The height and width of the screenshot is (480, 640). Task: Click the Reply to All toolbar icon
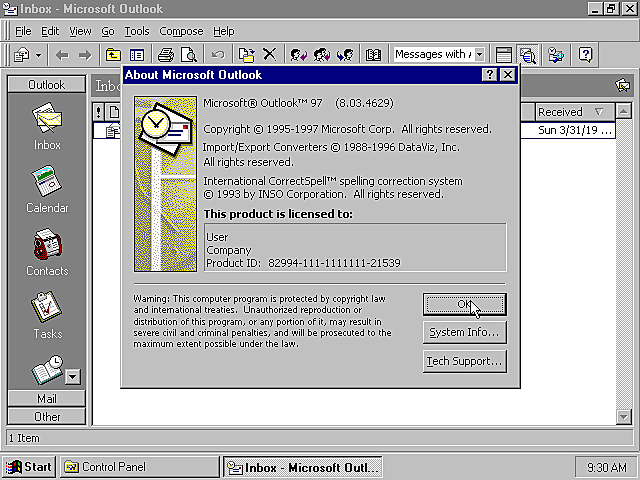click(322, 55)
